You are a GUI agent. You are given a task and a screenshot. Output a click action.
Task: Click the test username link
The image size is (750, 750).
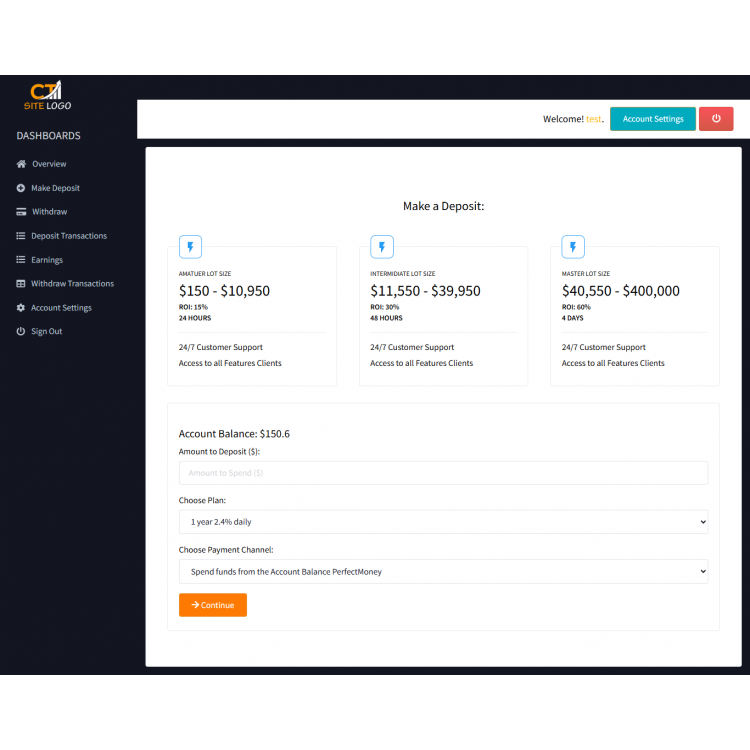pos(594,119)
